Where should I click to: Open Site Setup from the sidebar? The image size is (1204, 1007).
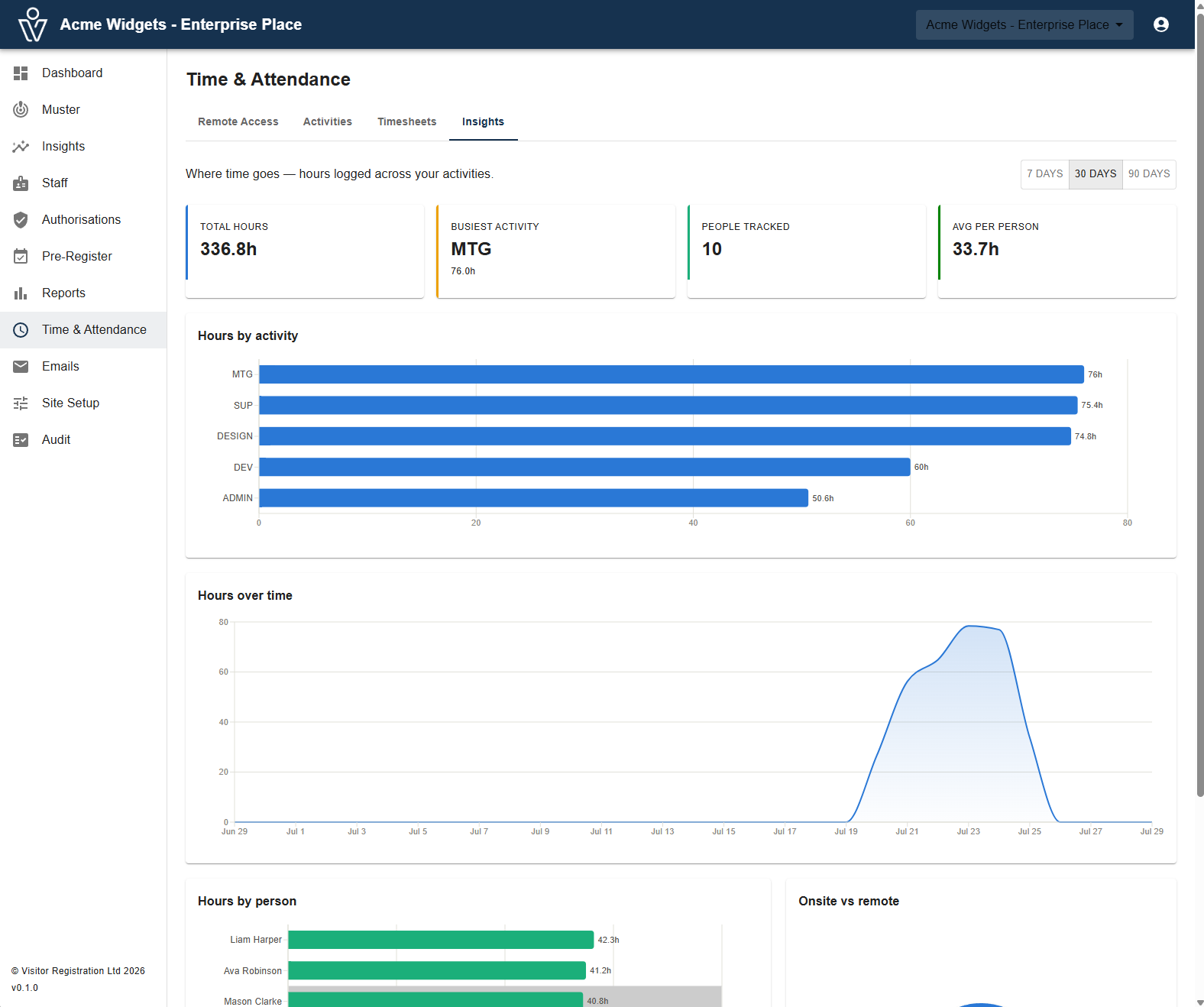coord(83,403)
